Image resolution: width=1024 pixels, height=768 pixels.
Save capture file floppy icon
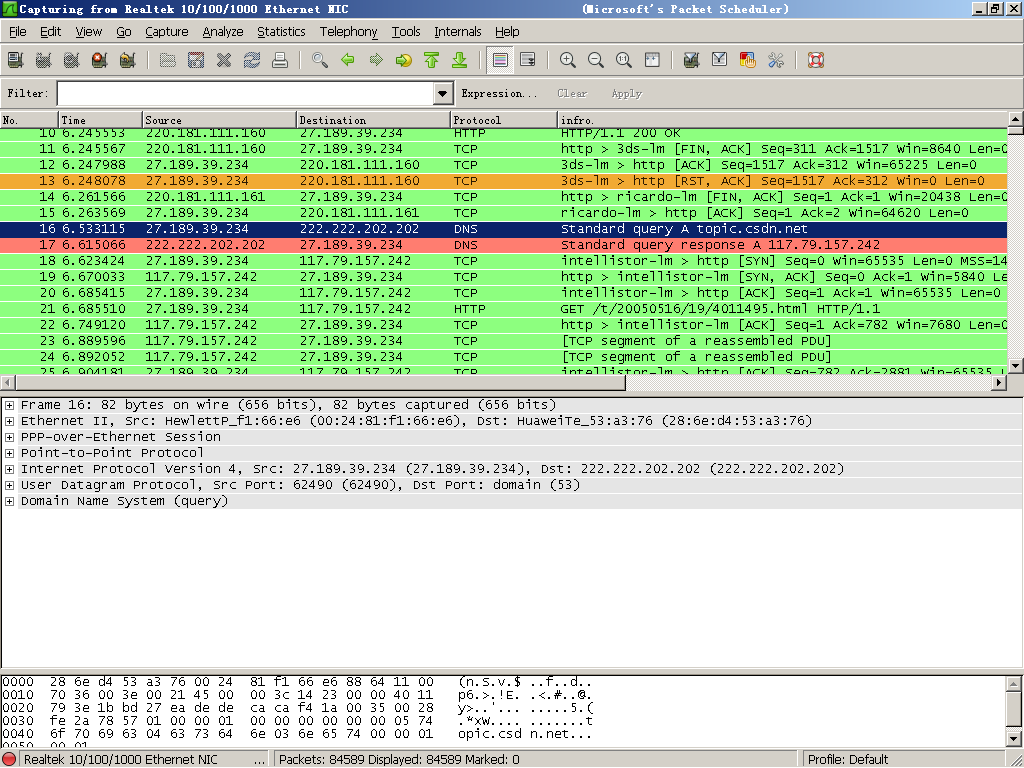coord(196,60)
